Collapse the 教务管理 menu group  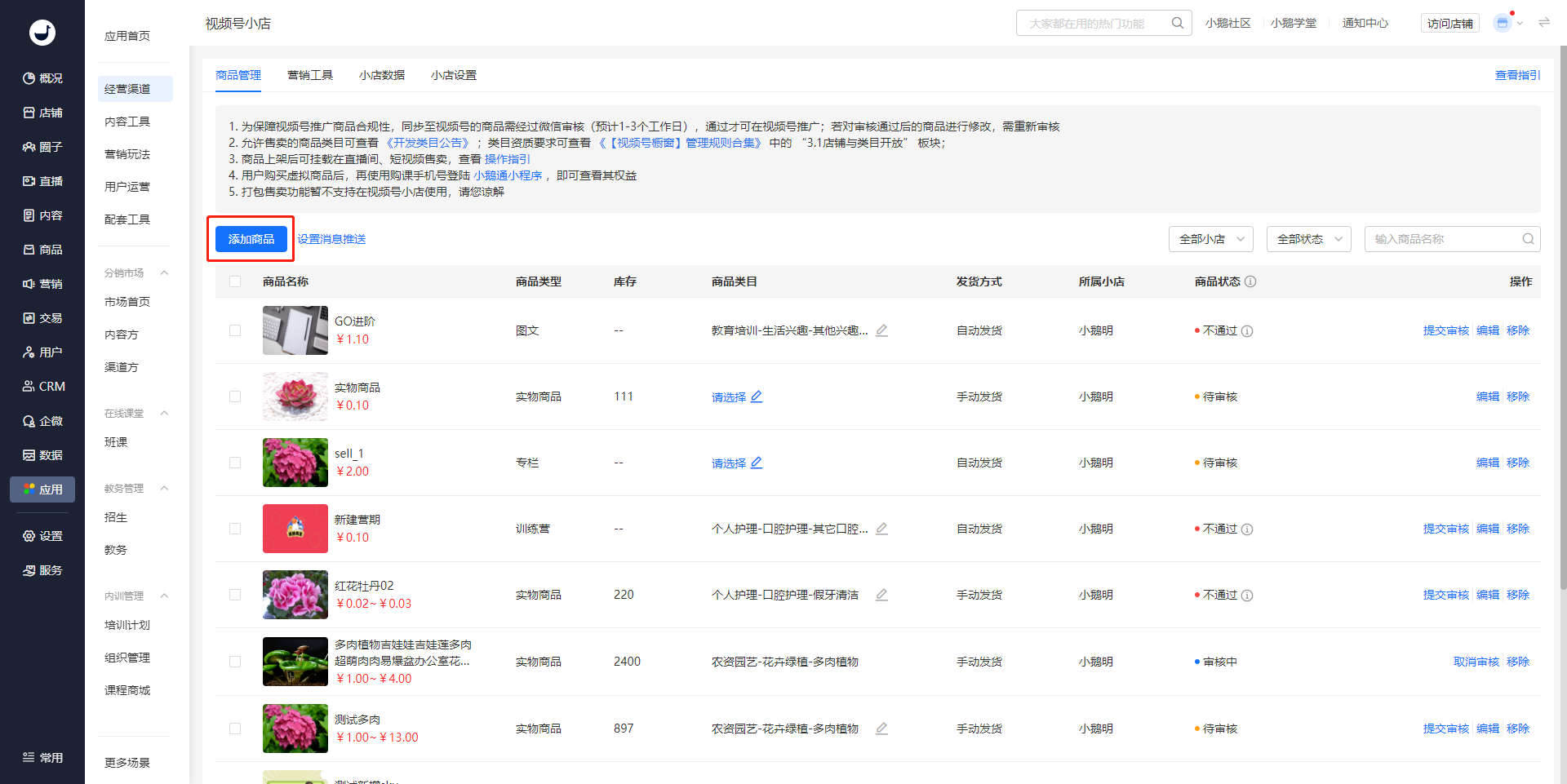coord(164,488)
